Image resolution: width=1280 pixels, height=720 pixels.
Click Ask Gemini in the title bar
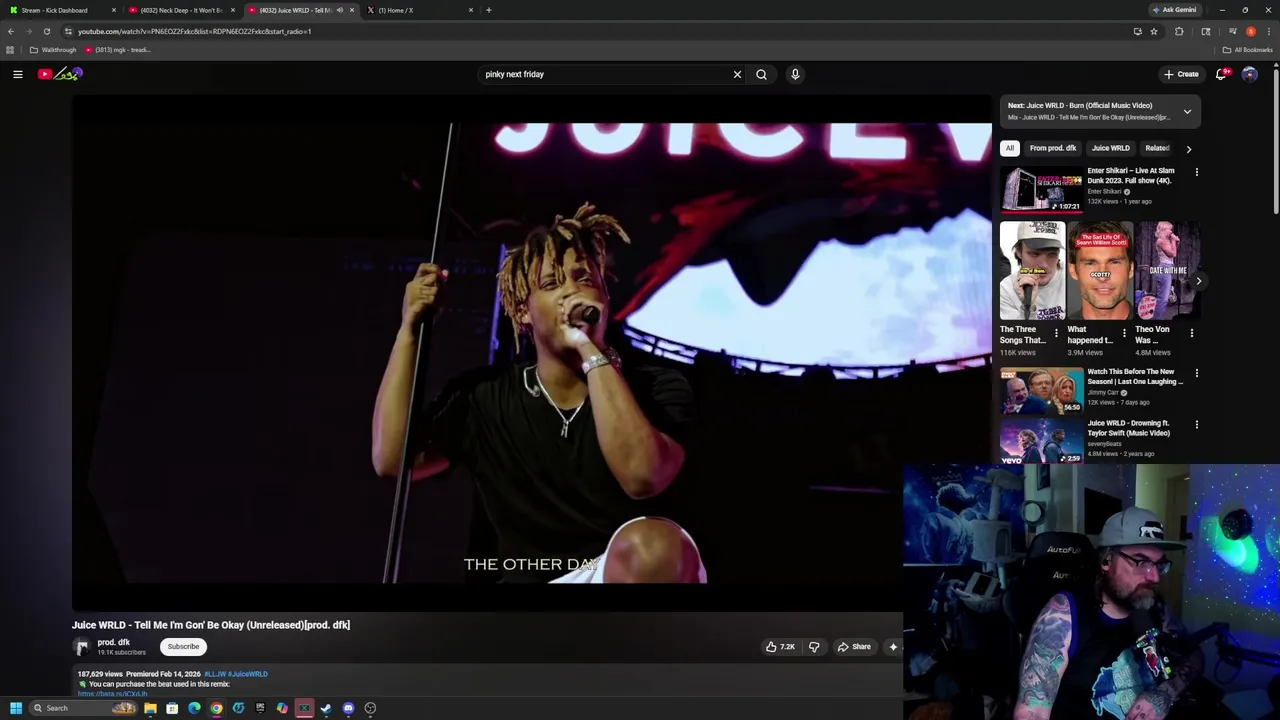click(x=1174, y=10)
